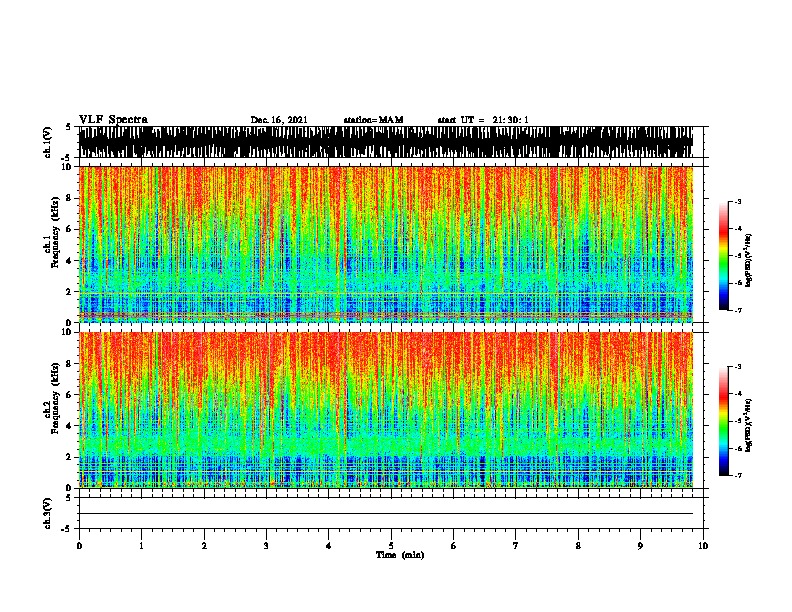This screenshot has height=612, width=792.
Task: Click time axis tick label "8"
Action: pyautogui.click(x=578, y=545)
